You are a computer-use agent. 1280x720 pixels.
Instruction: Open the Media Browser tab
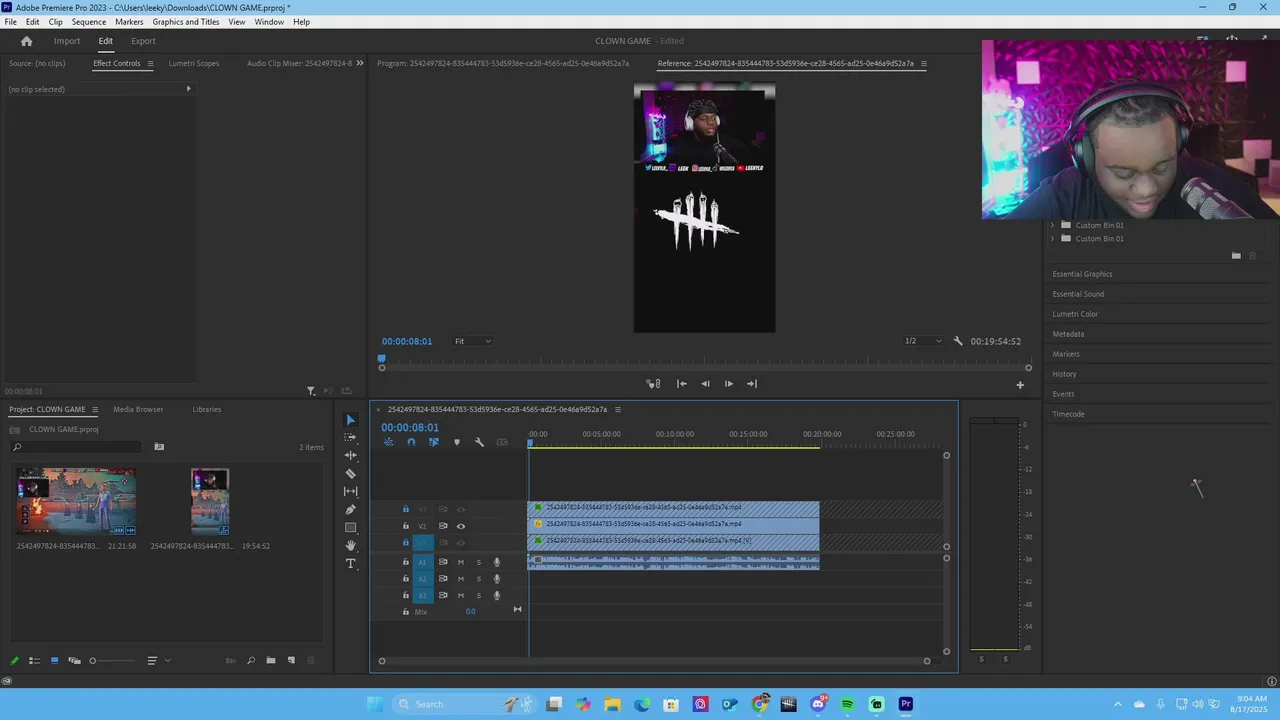pyautogui.click(x=138, y=409)
